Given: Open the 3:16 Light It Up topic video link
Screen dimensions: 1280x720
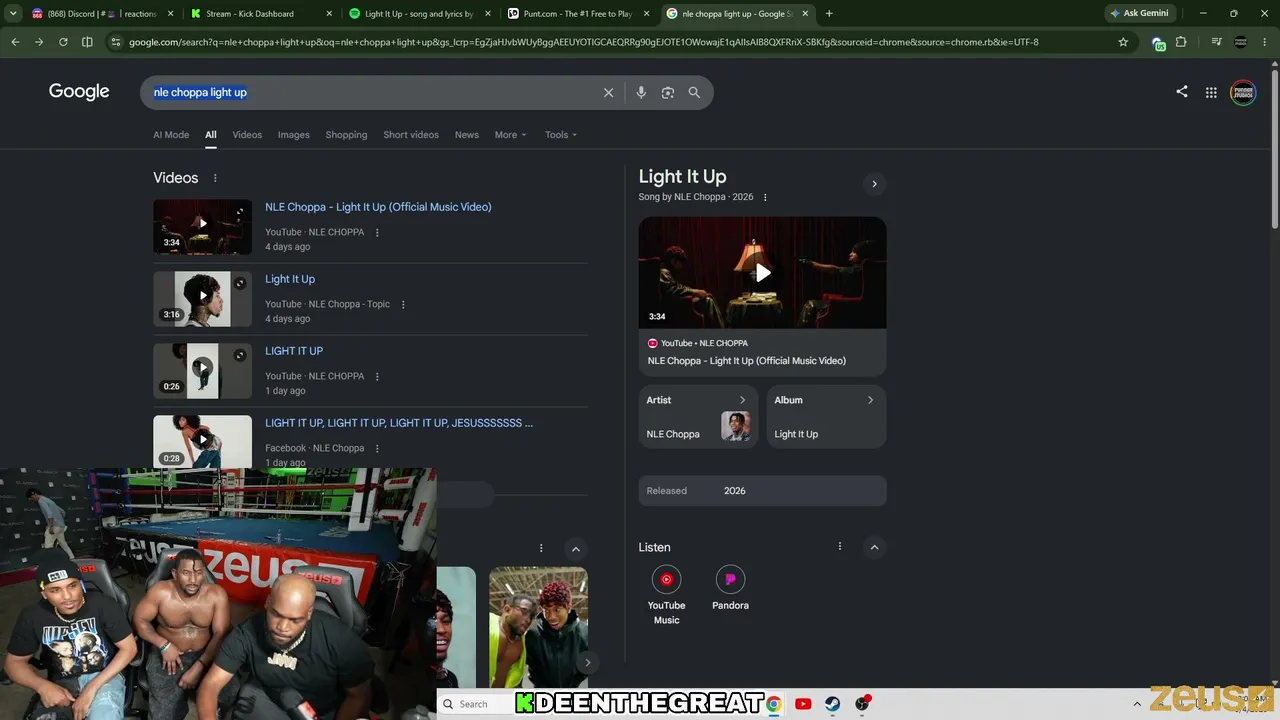Looking at the screenshot, I should point(290,279).
